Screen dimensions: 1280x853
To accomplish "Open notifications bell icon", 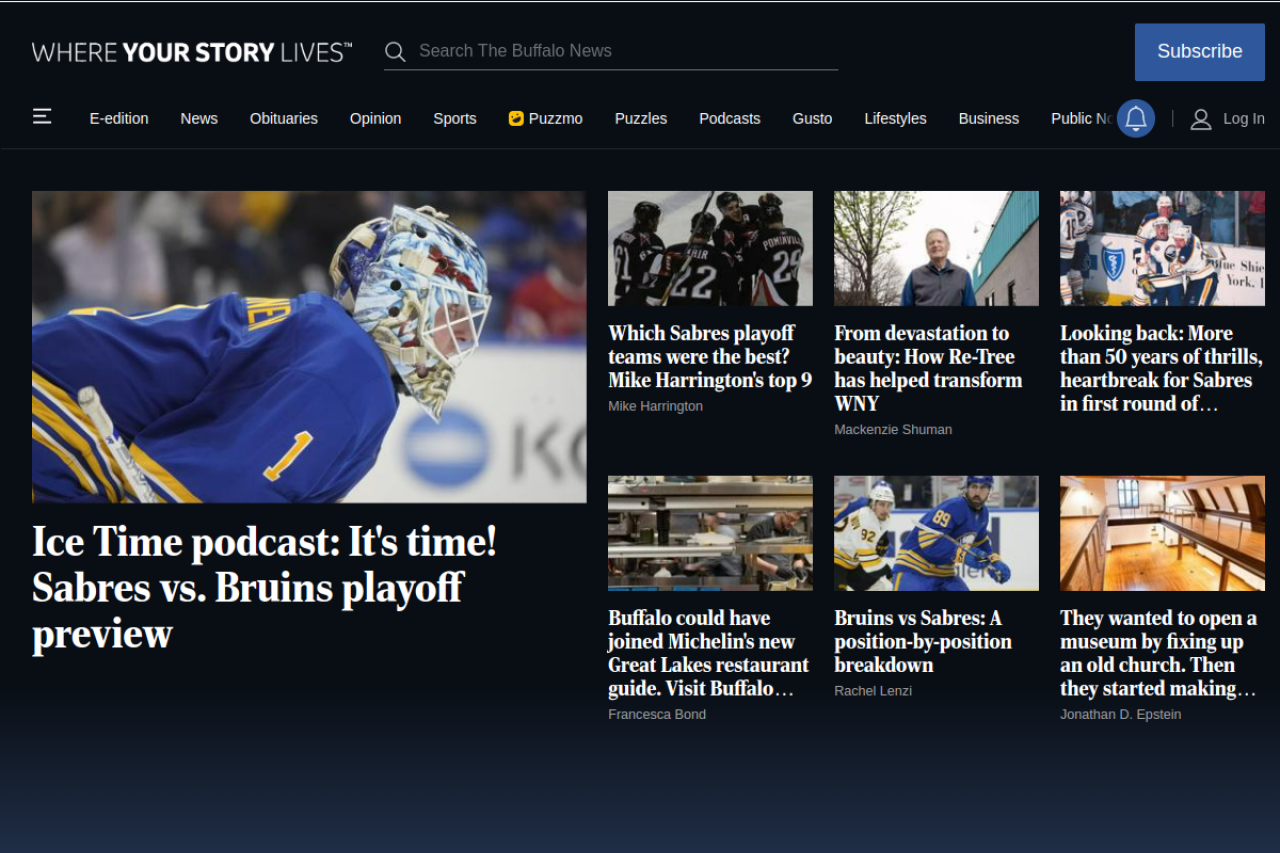I will [1135, 118].
